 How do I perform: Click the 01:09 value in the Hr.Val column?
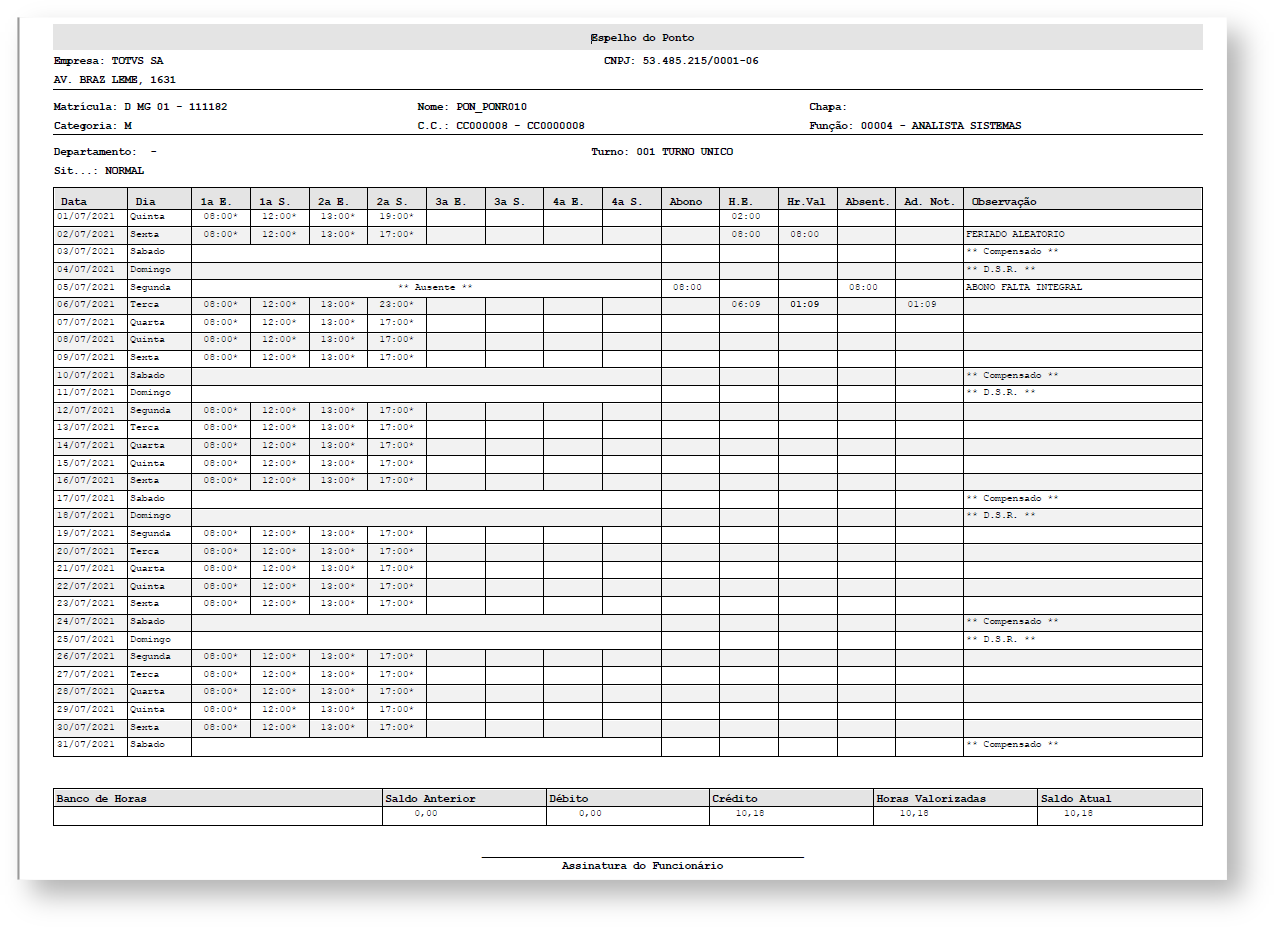[x=805, y=305]
